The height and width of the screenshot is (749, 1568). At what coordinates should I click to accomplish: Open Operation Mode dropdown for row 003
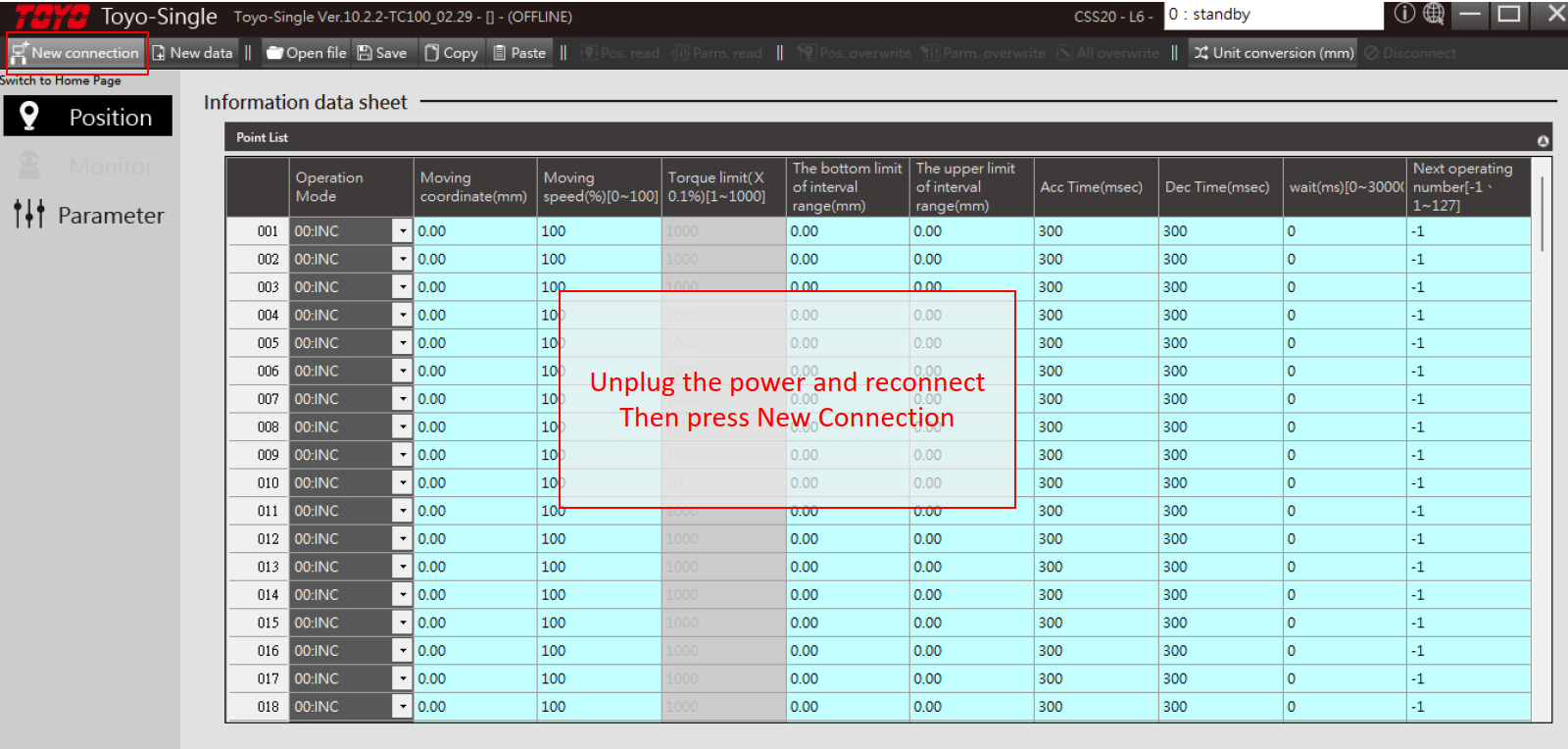pos(402,287)
